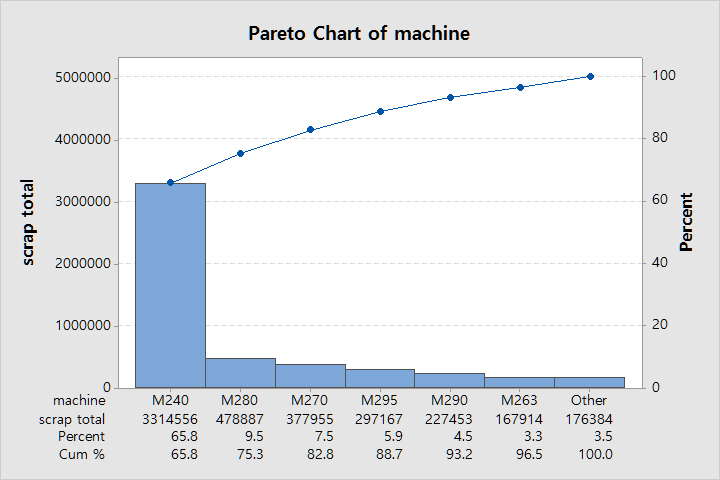
Task: Click the "Cum %" row label
Action: pyautogui.click(x=81, y=454)
